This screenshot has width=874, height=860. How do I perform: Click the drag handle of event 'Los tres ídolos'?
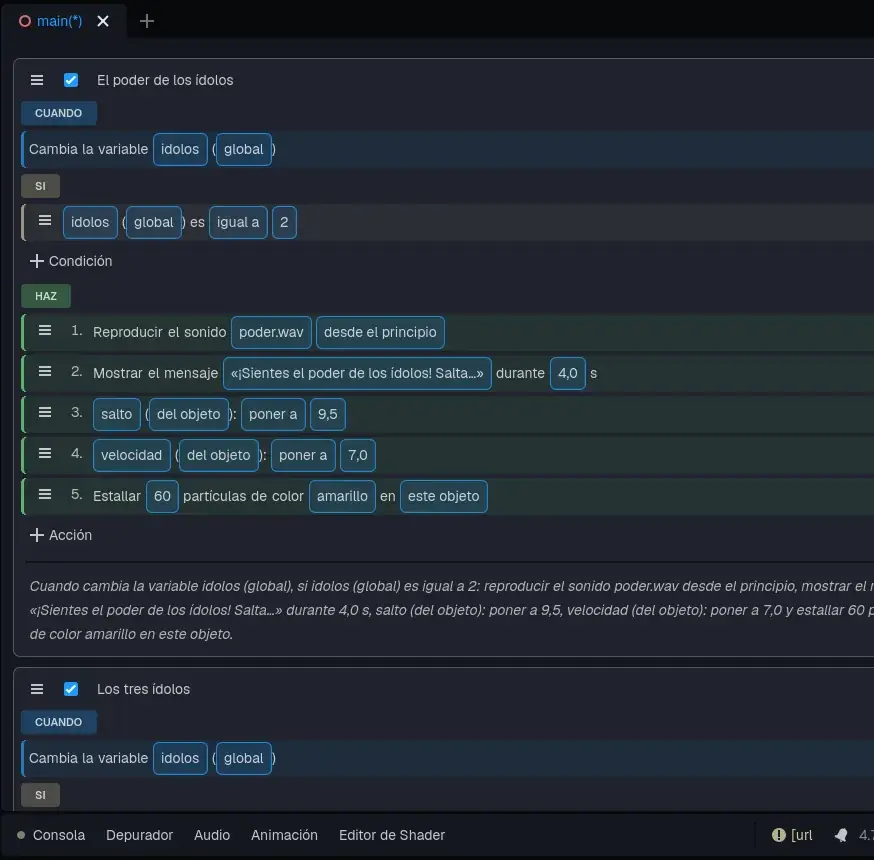click(x=37, y=689)
